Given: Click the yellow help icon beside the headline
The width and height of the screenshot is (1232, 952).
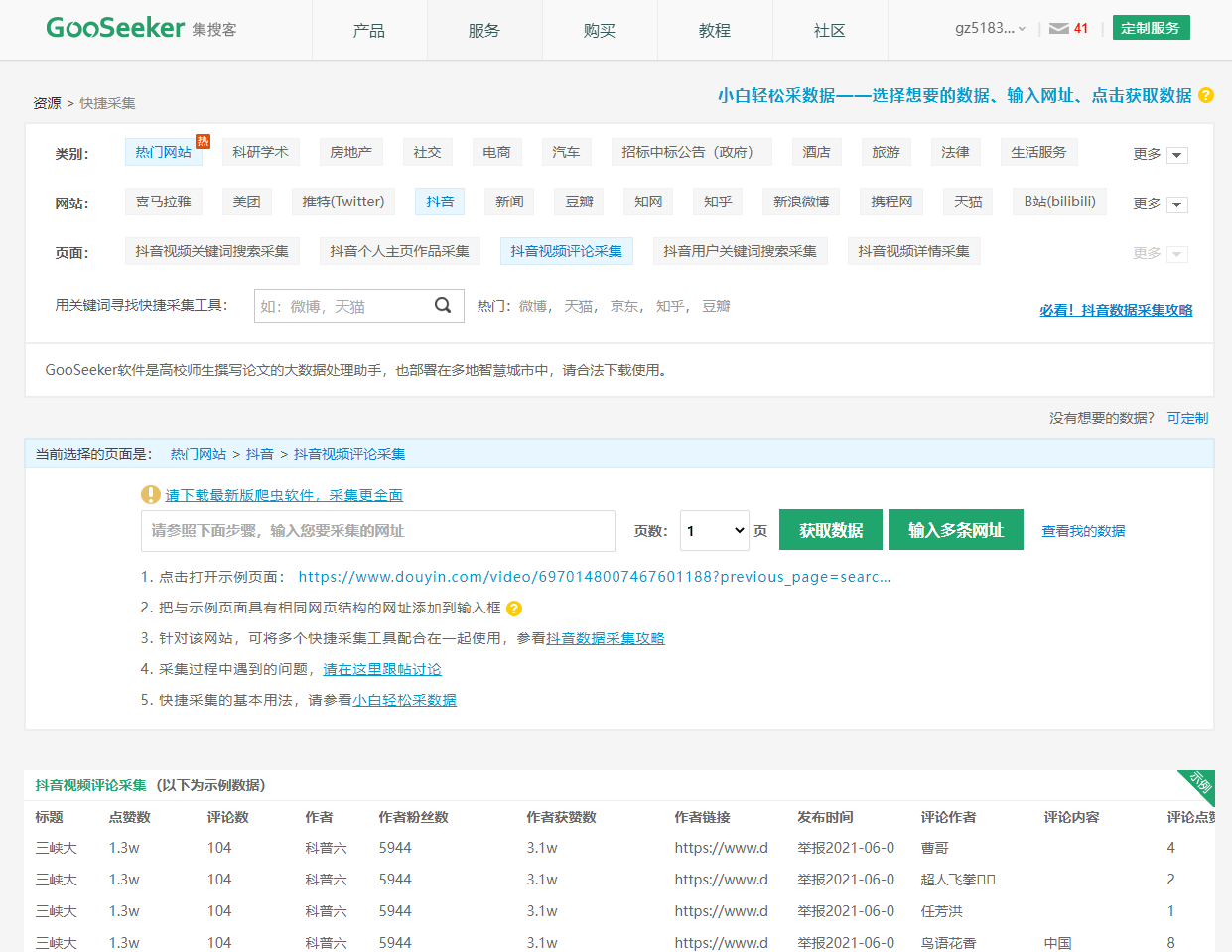Looking at the screenshot, I should tap(1206, 95).
